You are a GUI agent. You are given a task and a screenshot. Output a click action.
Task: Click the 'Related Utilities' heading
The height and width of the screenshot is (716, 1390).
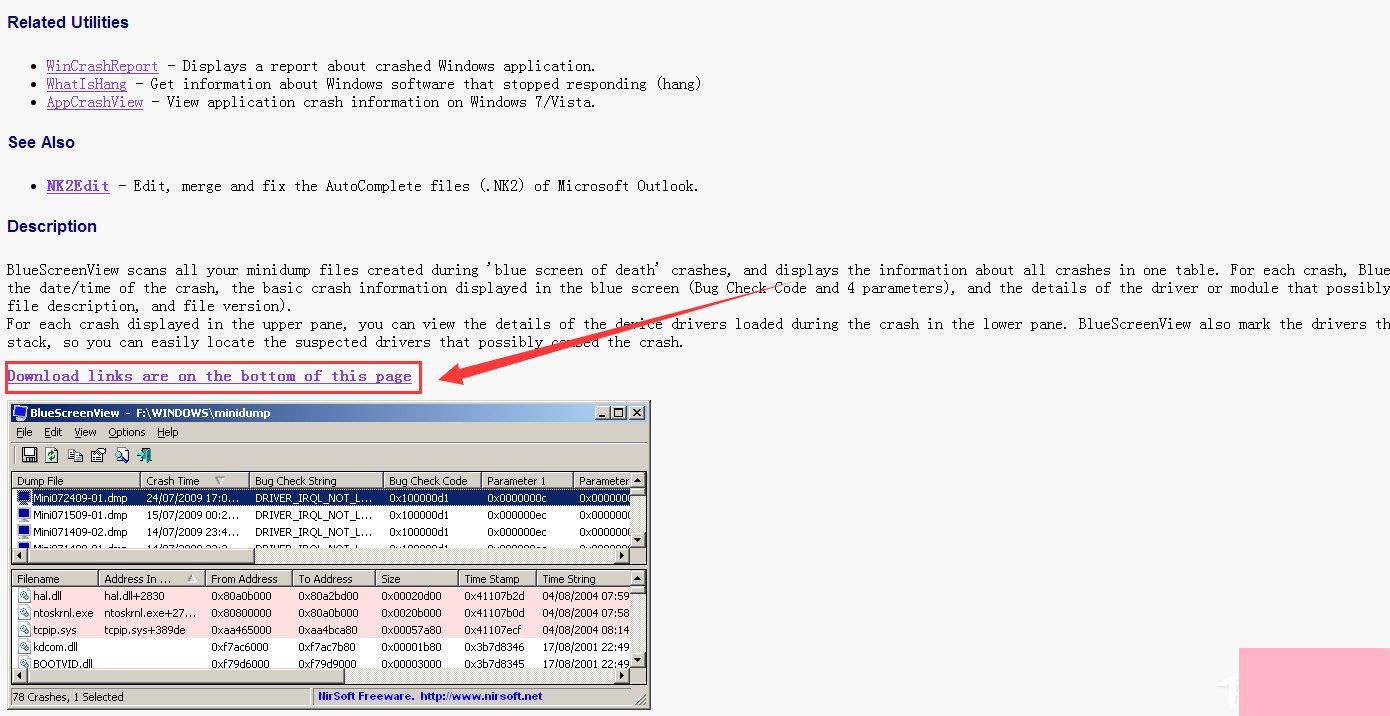click(68, 22)
